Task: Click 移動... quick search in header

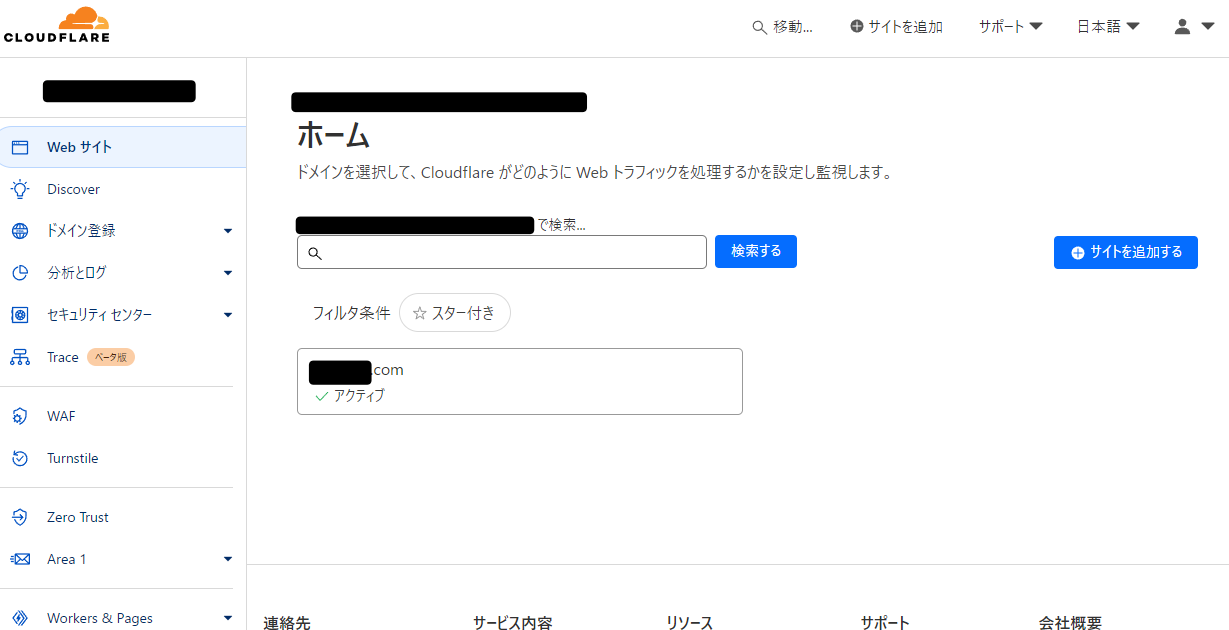Action: pos(782,27)
